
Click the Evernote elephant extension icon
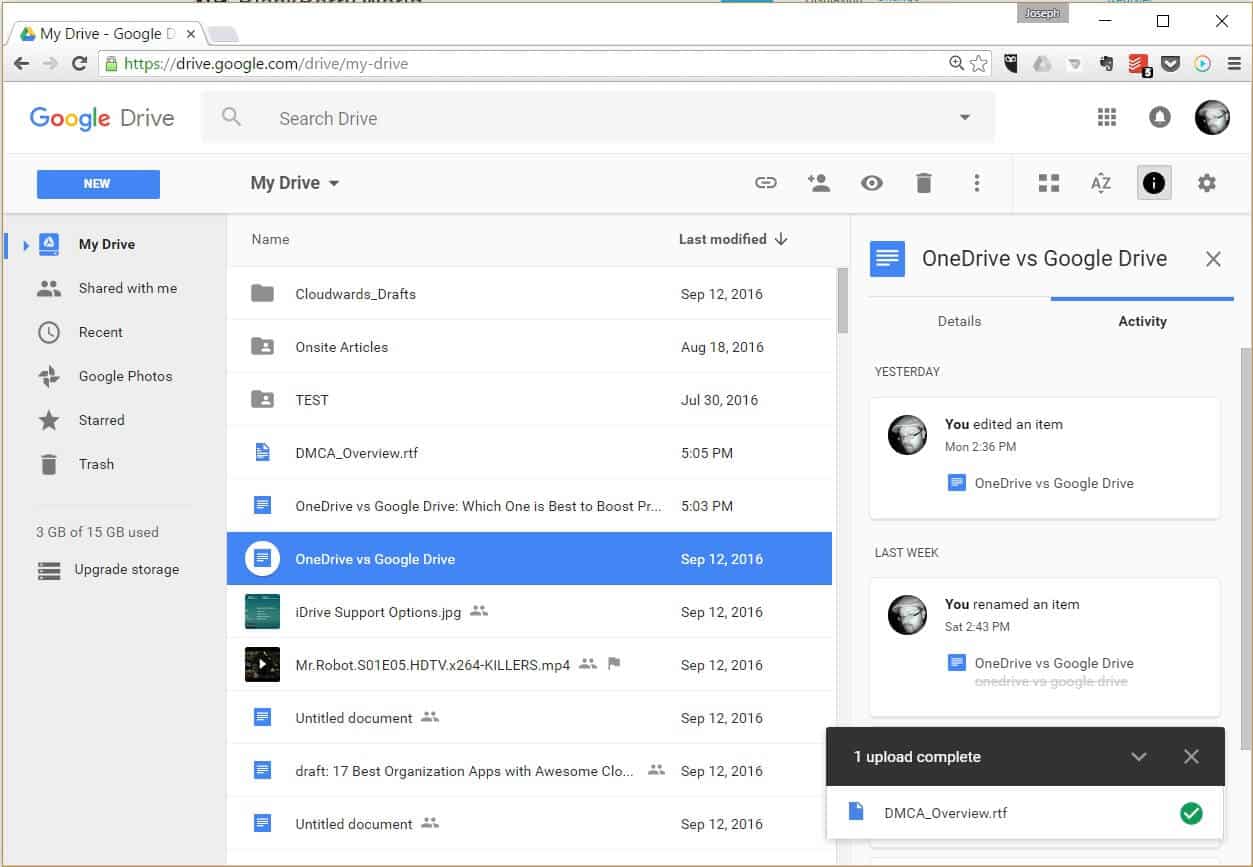[x=1106, y=63]
